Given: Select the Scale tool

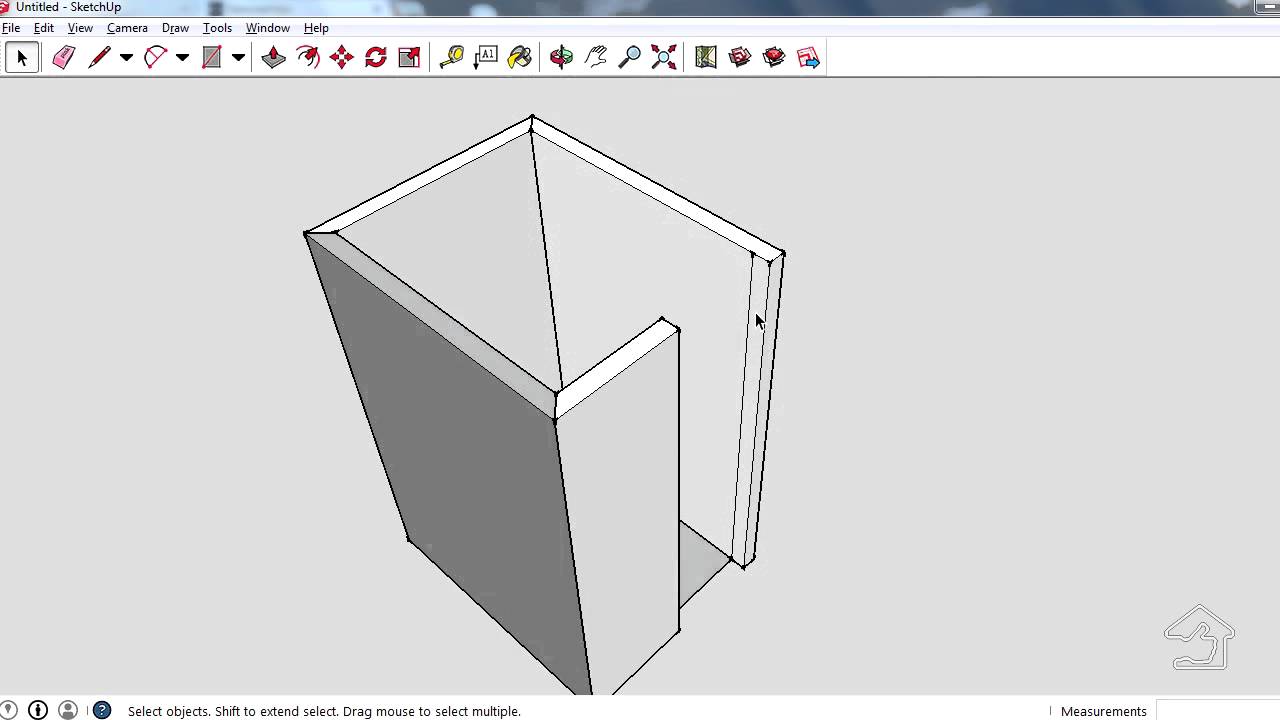Looking at the screenshot, I should [409, 58].
